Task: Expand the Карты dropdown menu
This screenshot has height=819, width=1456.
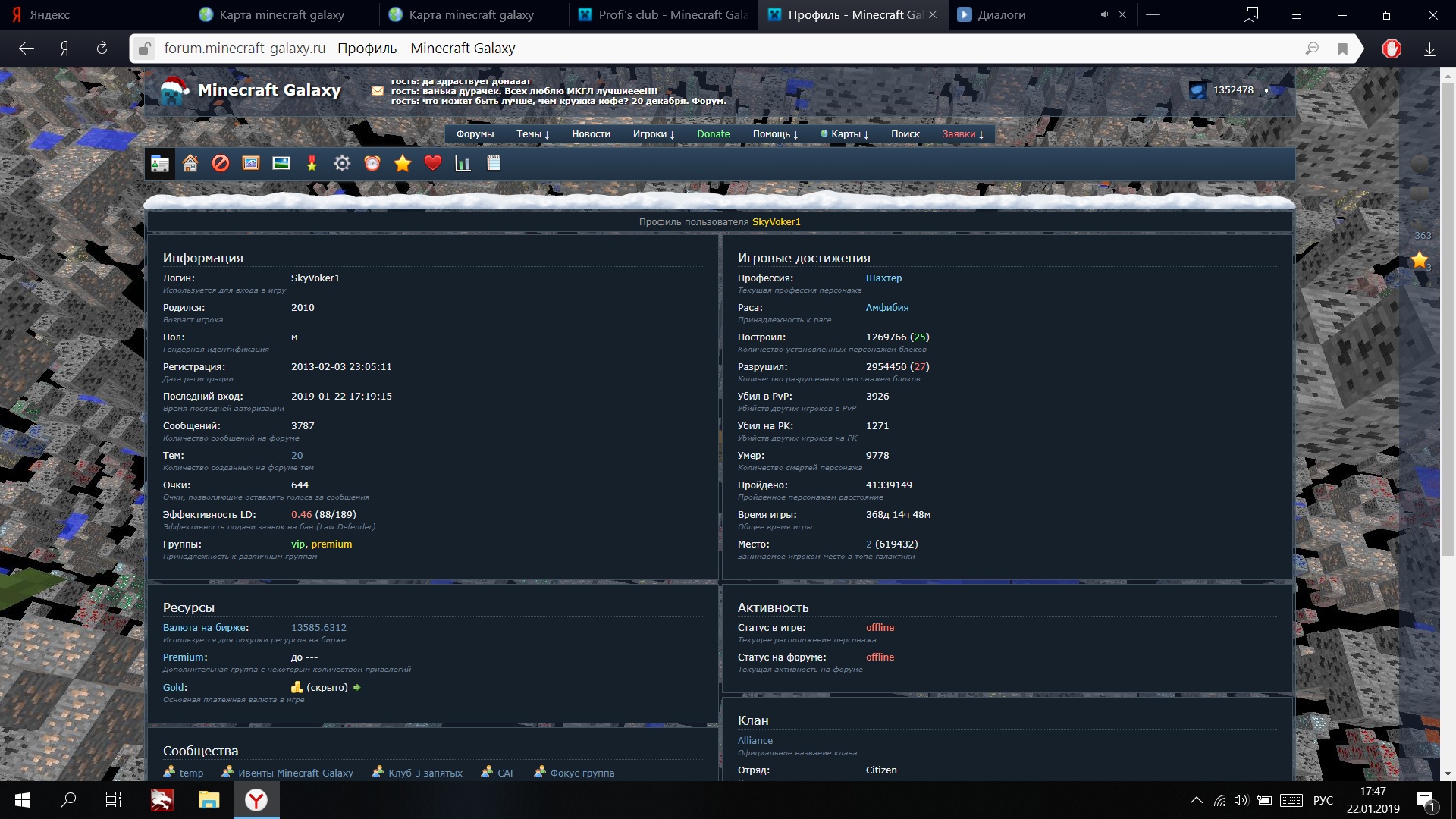Action: [x=845, y=134]
